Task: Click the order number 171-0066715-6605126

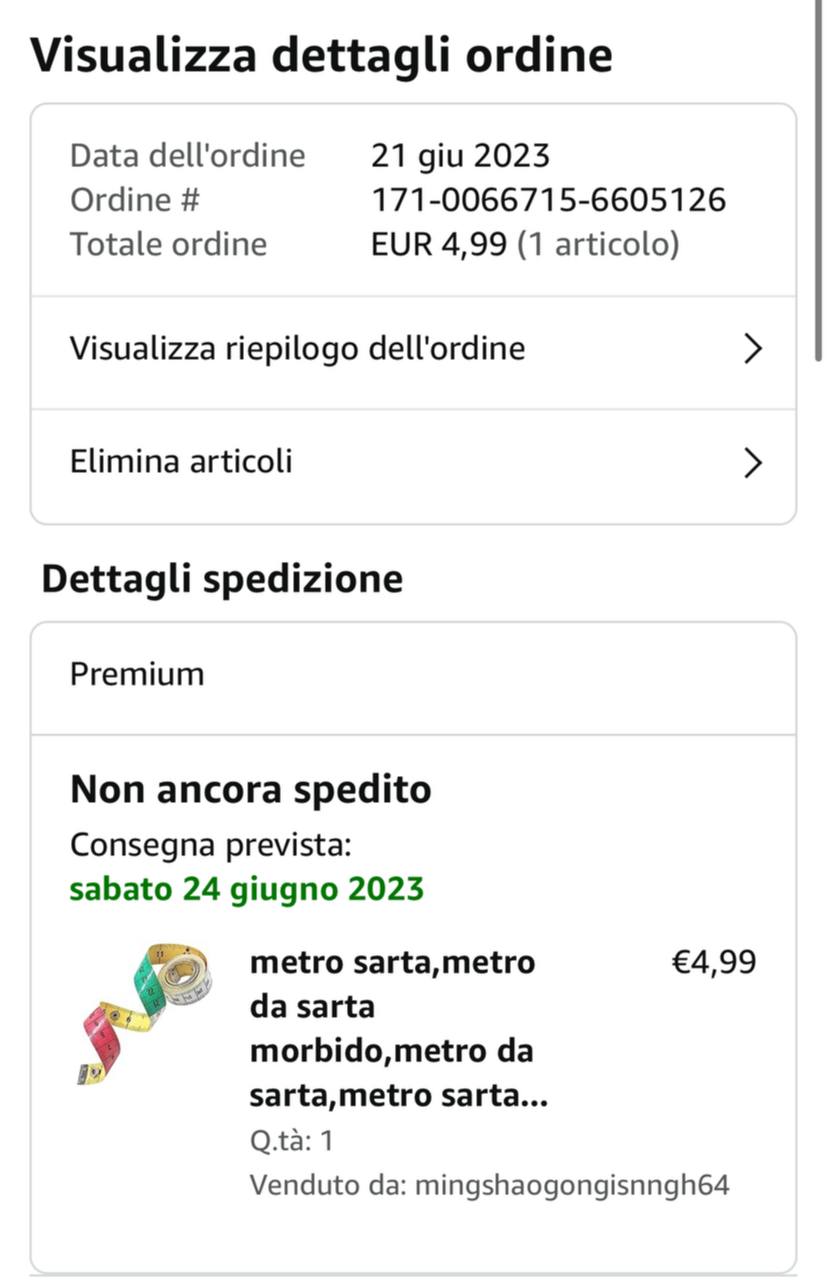Action: click(x=548, y=200)
